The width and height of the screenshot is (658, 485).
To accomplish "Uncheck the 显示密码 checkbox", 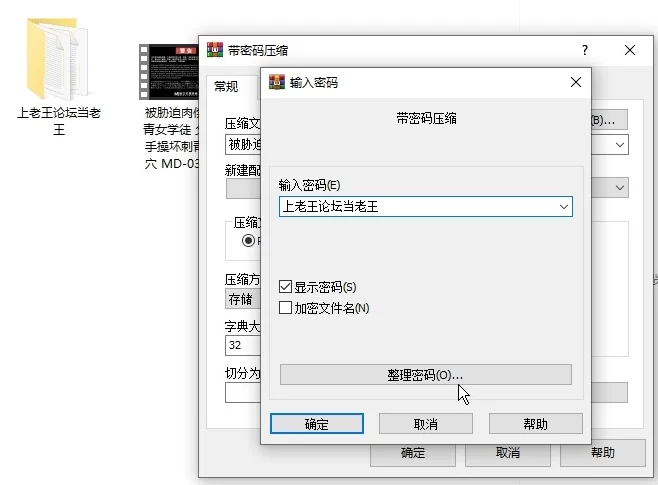I will tap(286, 287).
